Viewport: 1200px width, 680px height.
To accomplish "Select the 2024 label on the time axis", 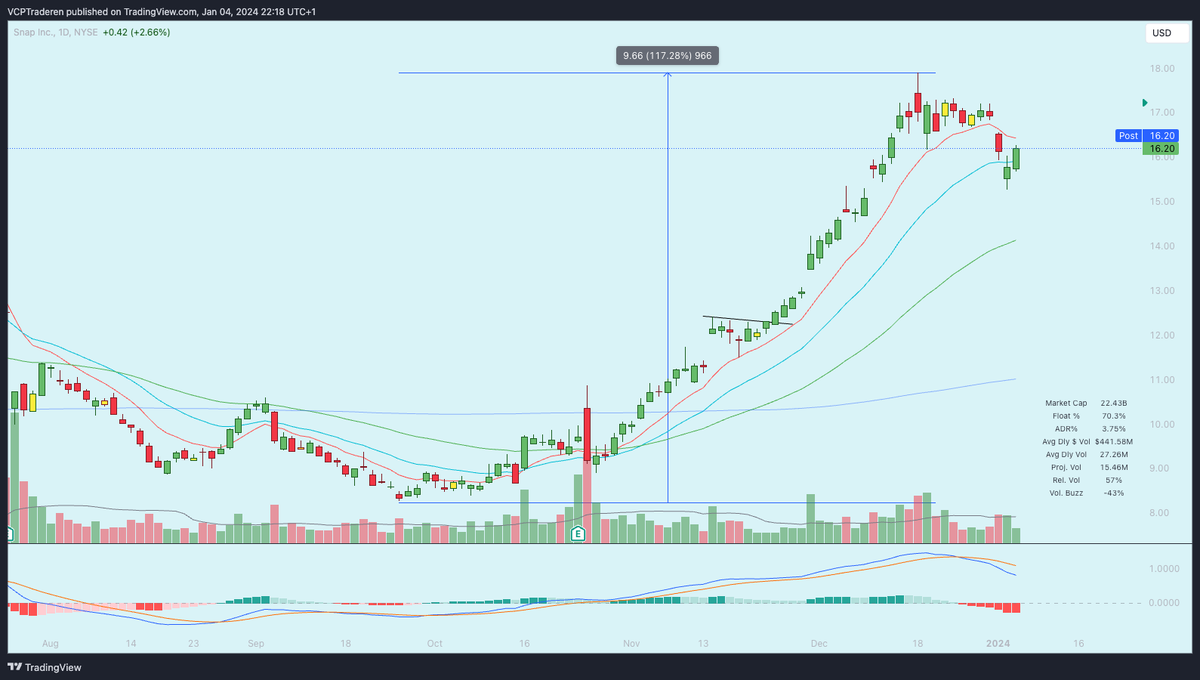I will click(997, 643).
